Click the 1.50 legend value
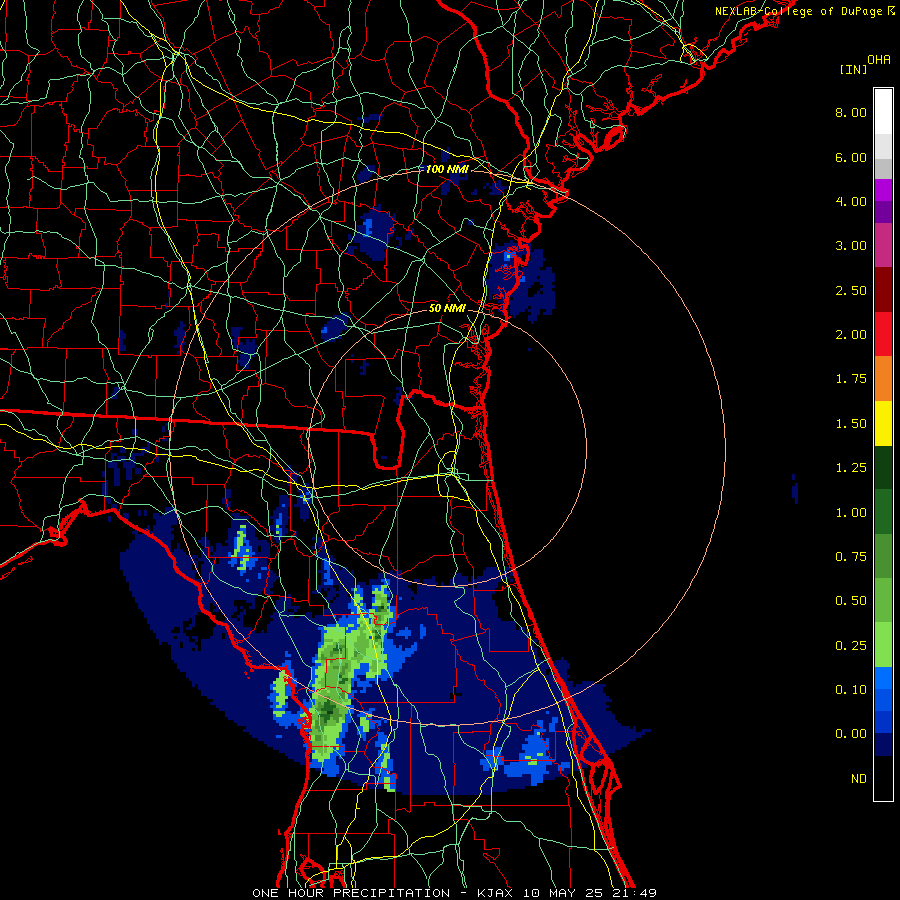900x900 pixels. 851,424
